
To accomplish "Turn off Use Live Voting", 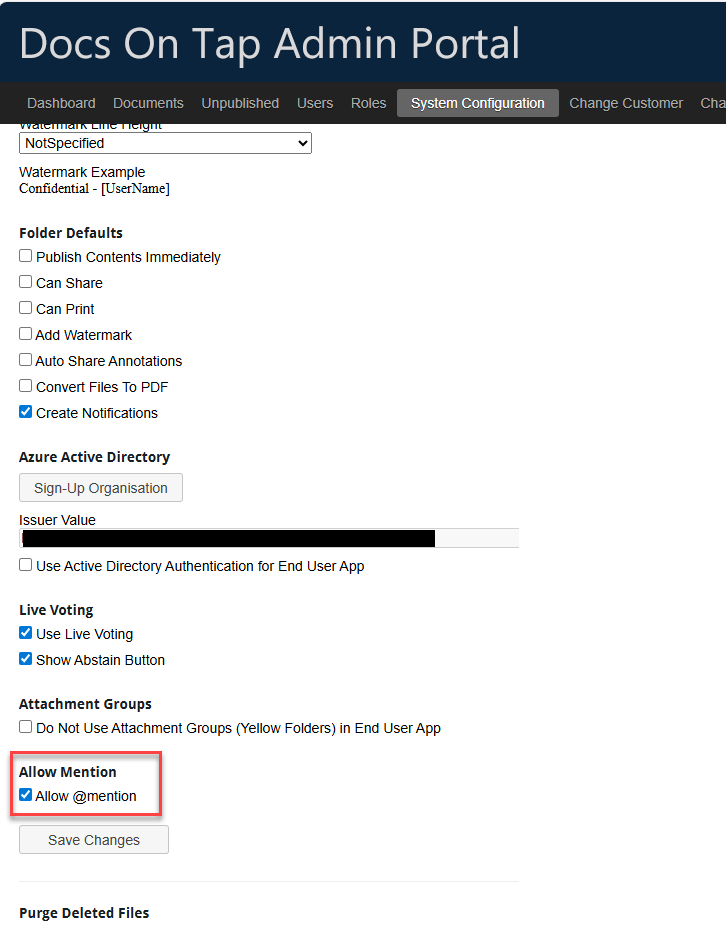I will coord(25,632).
